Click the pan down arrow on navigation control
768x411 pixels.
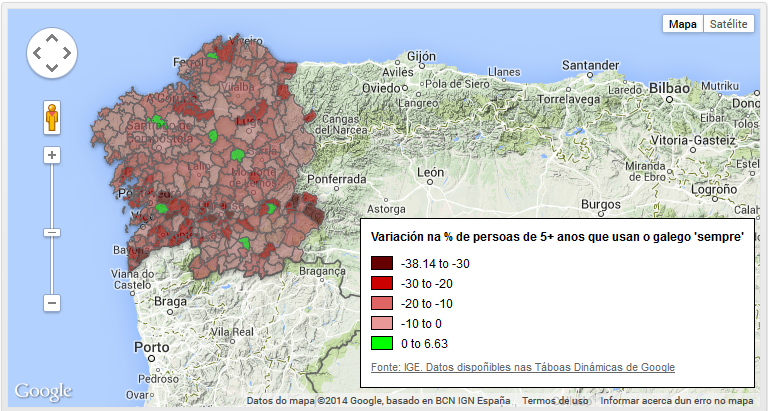click(53, 70)
